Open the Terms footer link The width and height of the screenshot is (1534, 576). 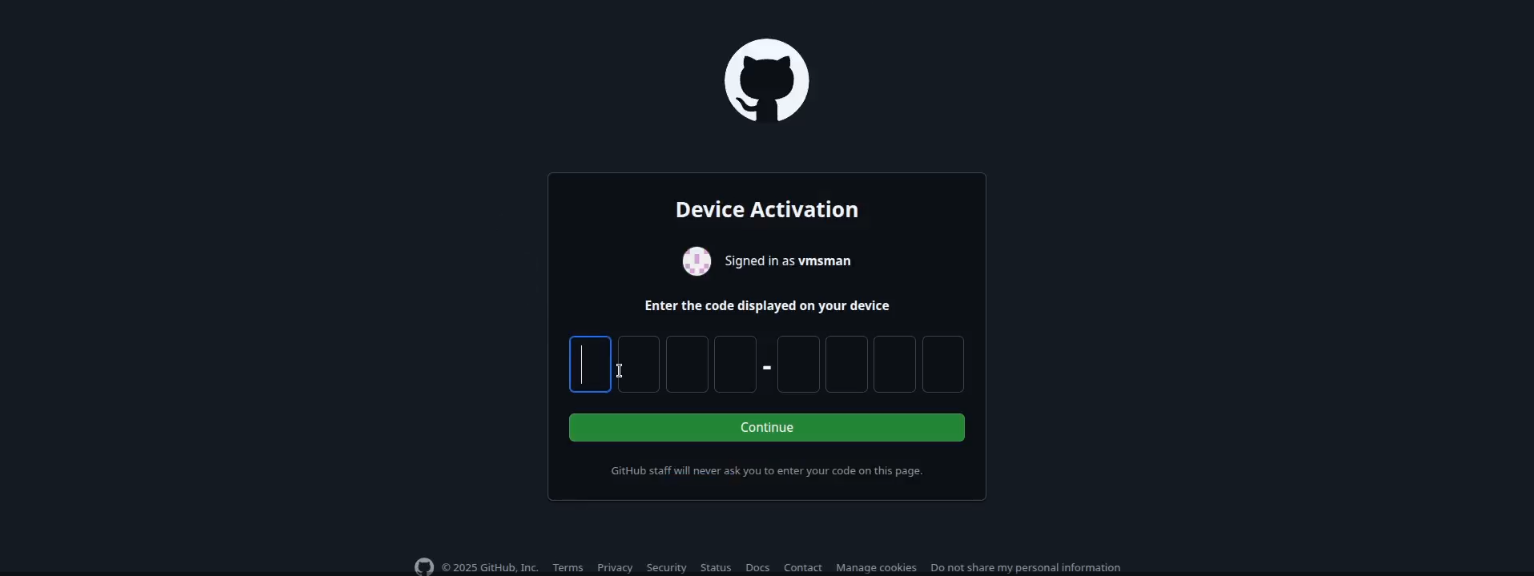567,567
